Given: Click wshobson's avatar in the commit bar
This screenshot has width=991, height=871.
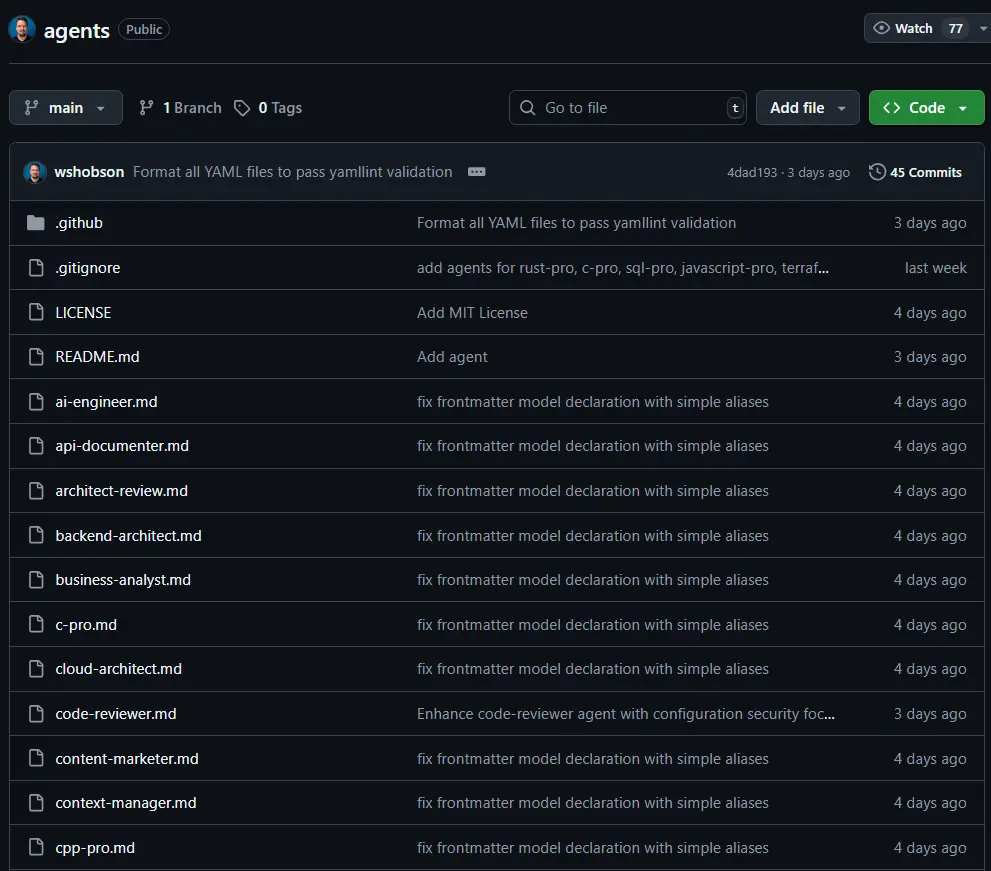Looking at the screenshot, I should pyautogui.click(x=34, y=172).
